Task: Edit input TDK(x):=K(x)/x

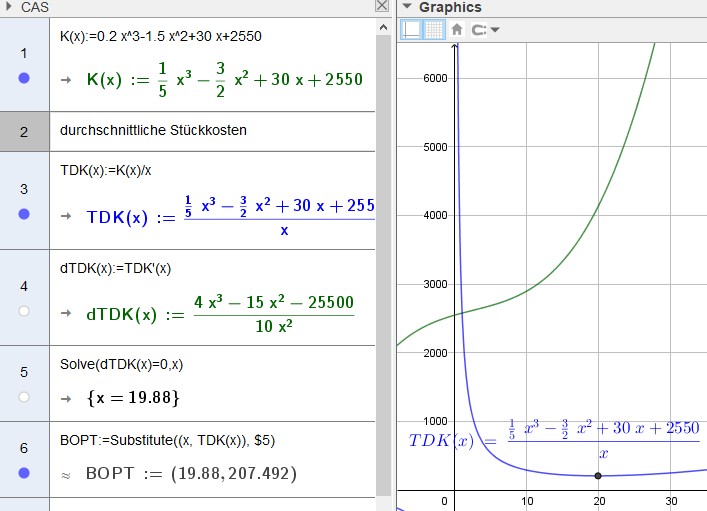Action: [106, 170]
